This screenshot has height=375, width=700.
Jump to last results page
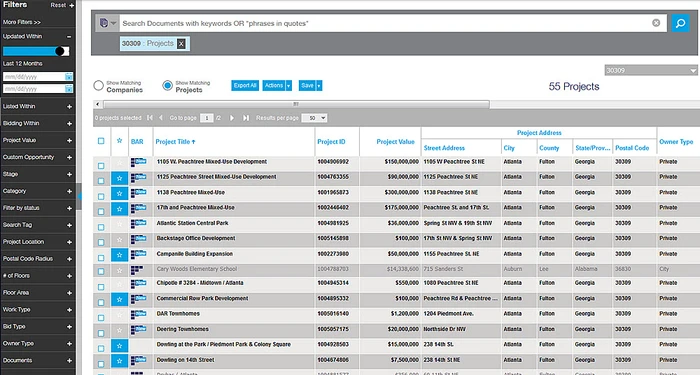[x=246, y=118]
